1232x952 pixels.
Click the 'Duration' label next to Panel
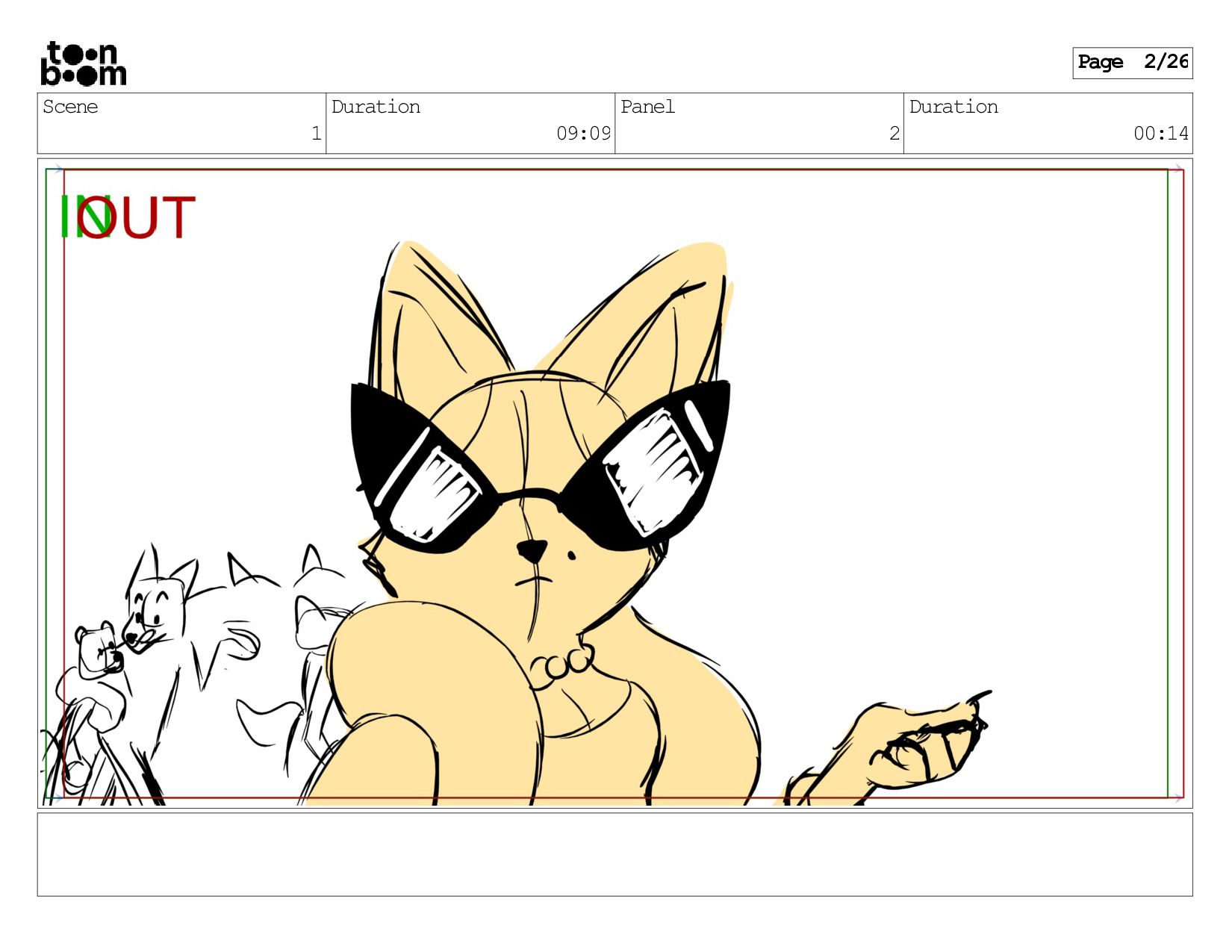click(953, 107)
